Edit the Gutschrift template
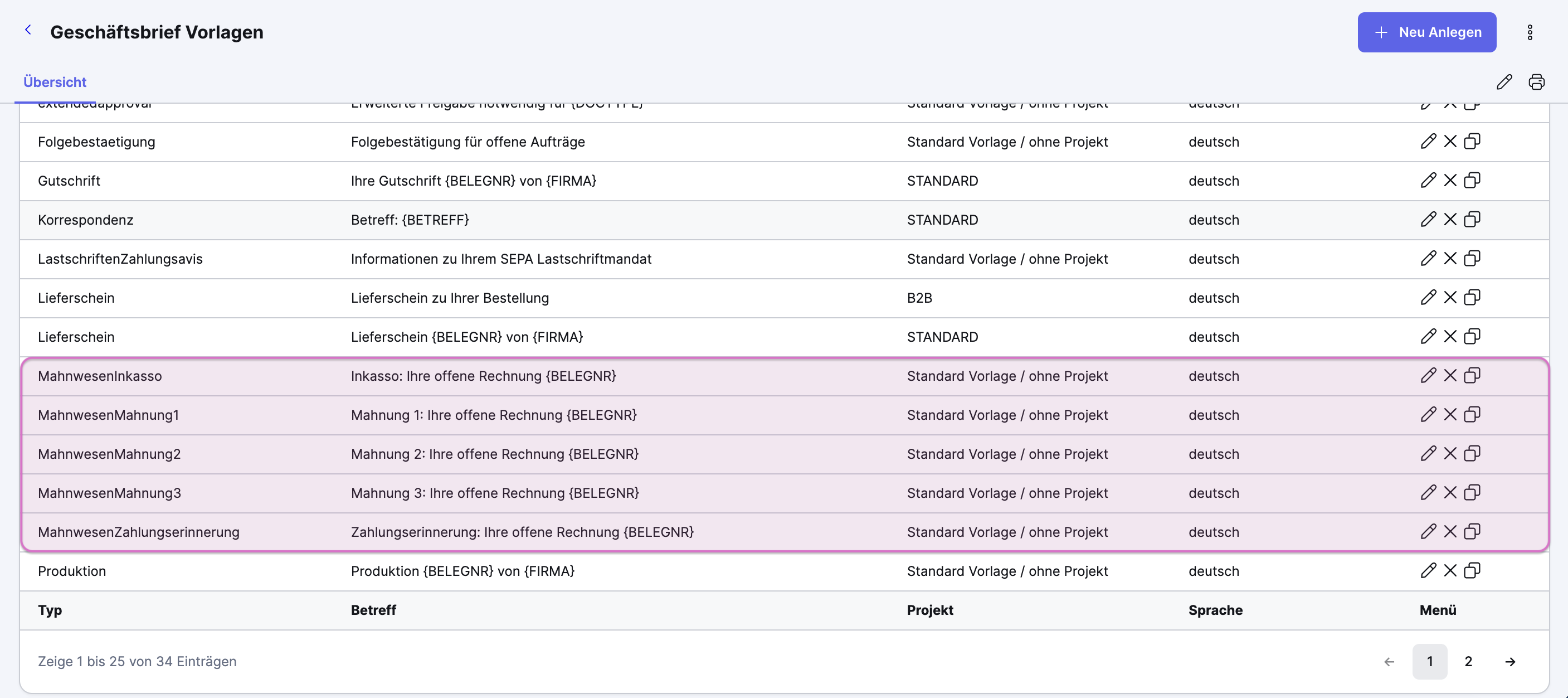This screenshot has width=1568, height=698. click(x=1428, y=180)
